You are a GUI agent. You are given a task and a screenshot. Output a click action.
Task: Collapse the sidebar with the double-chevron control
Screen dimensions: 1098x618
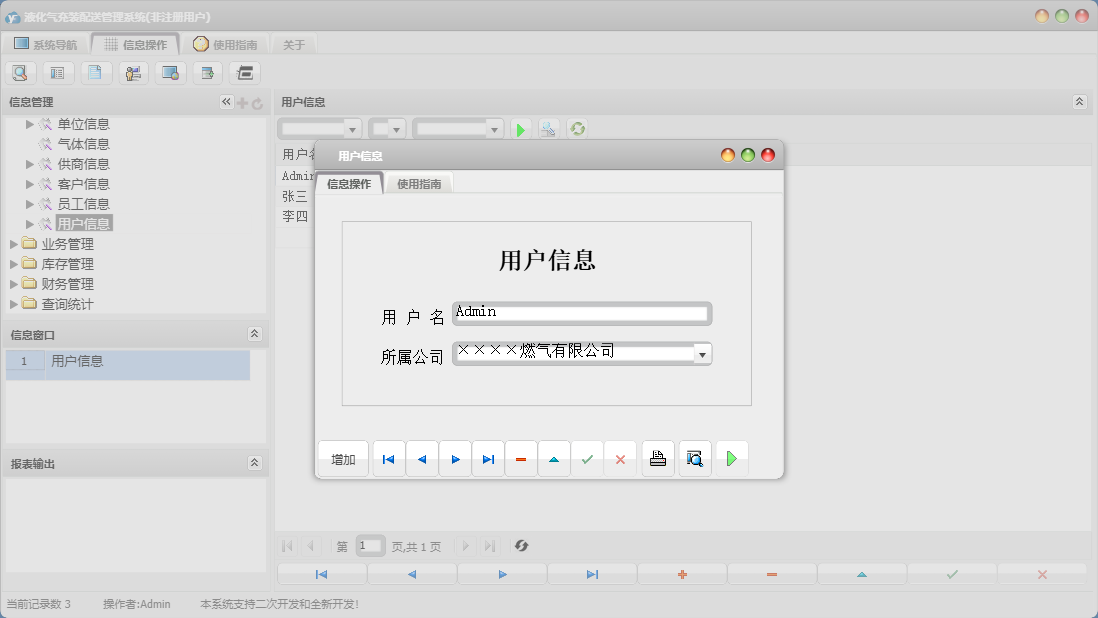225,101
